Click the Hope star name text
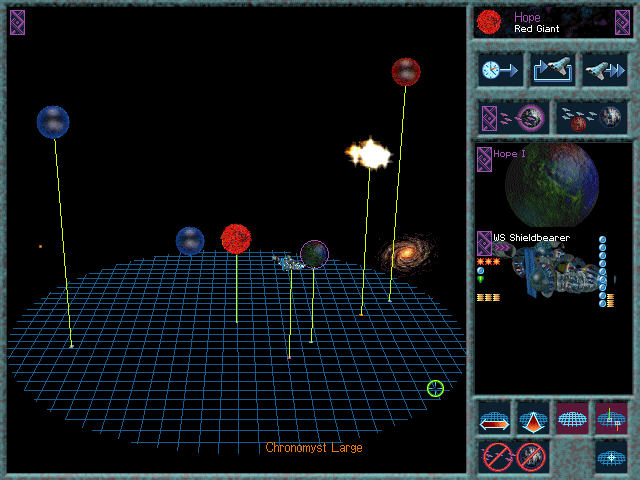Viewport: 640px width, 480px height. coord(527,17)
